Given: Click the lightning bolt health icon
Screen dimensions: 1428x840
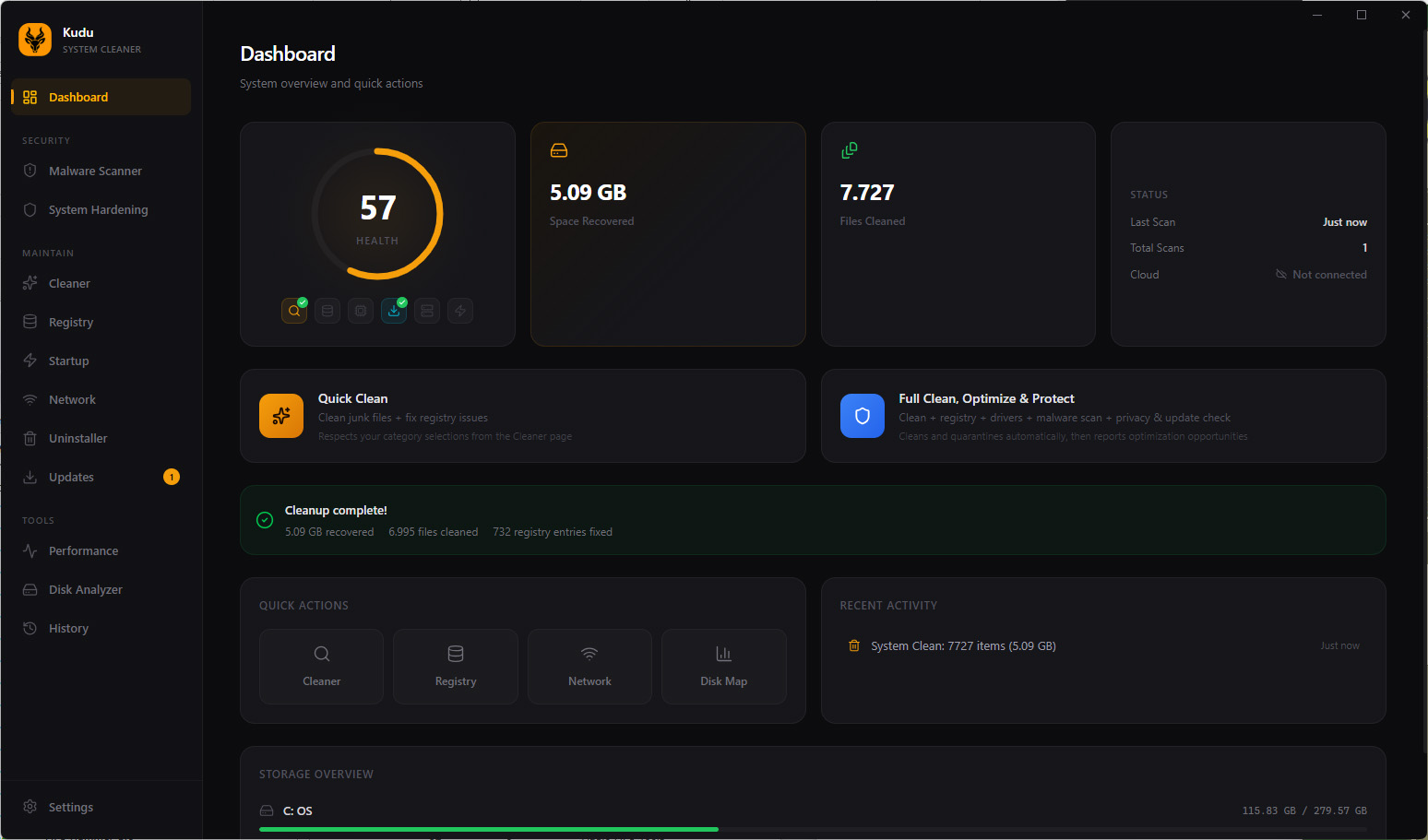Looking at the screenshot, I should (460, 312).
